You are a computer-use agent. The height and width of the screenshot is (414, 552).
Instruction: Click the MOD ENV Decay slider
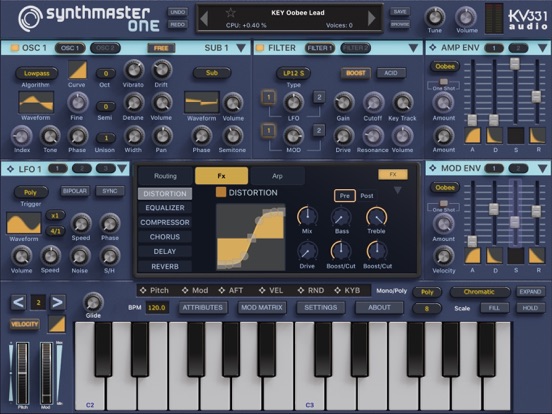[x=494, y=212]
